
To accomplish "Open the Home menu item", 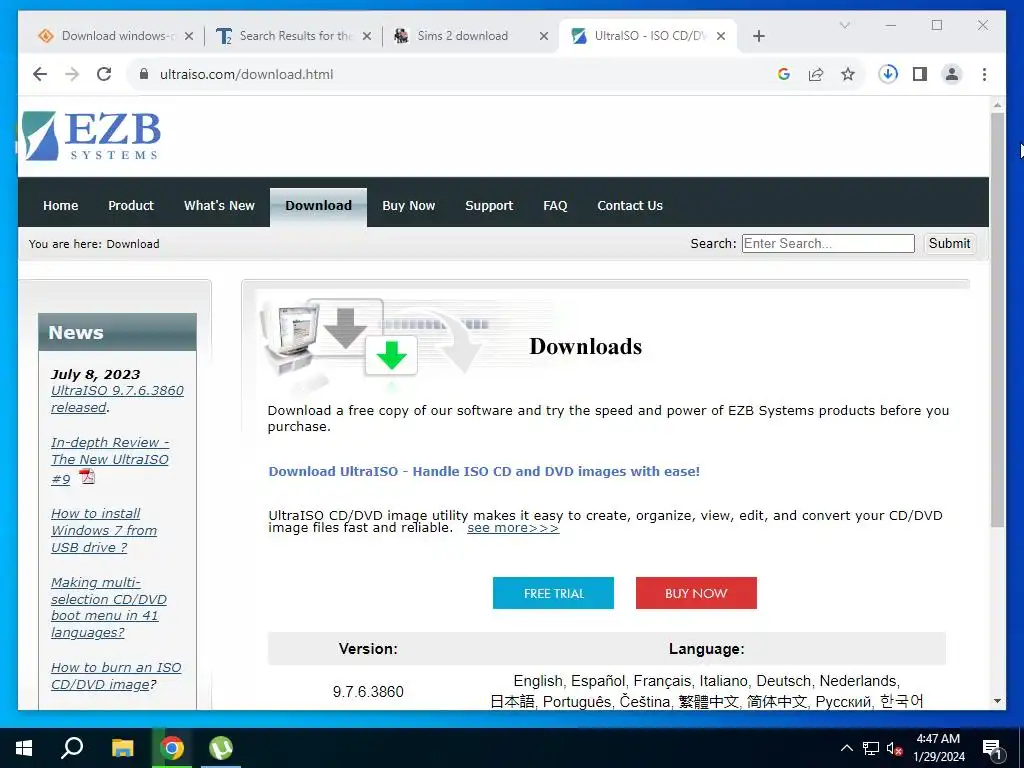I will click(x=61, y=206).
